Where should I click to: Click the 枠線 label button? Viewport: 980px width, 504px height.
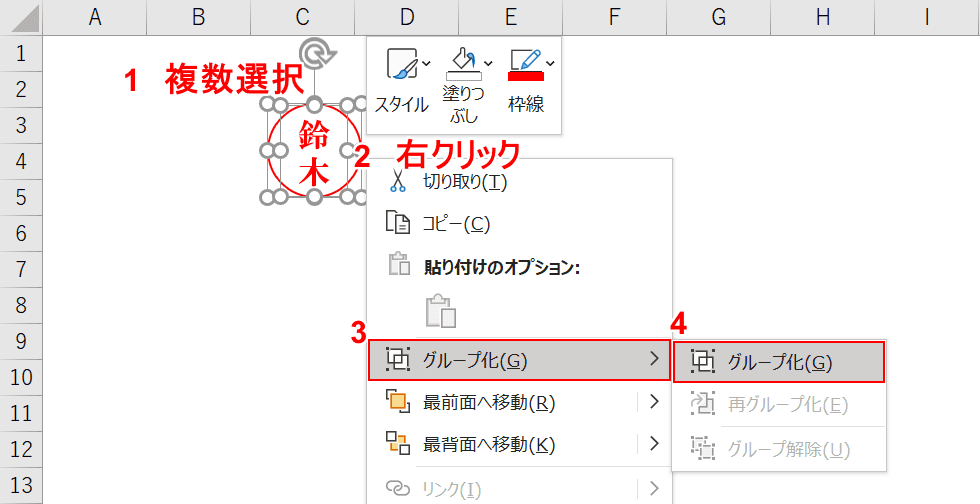tap(526, 104)
